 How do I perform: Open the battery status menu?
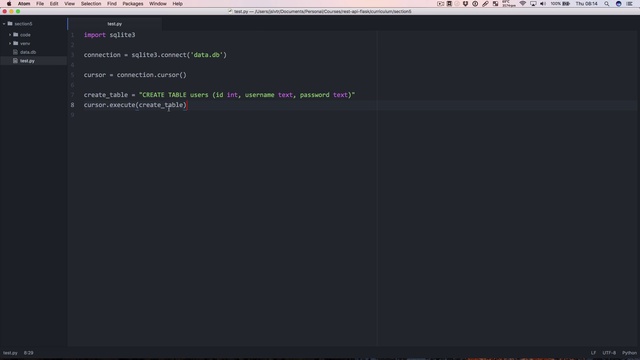[560, 4]
